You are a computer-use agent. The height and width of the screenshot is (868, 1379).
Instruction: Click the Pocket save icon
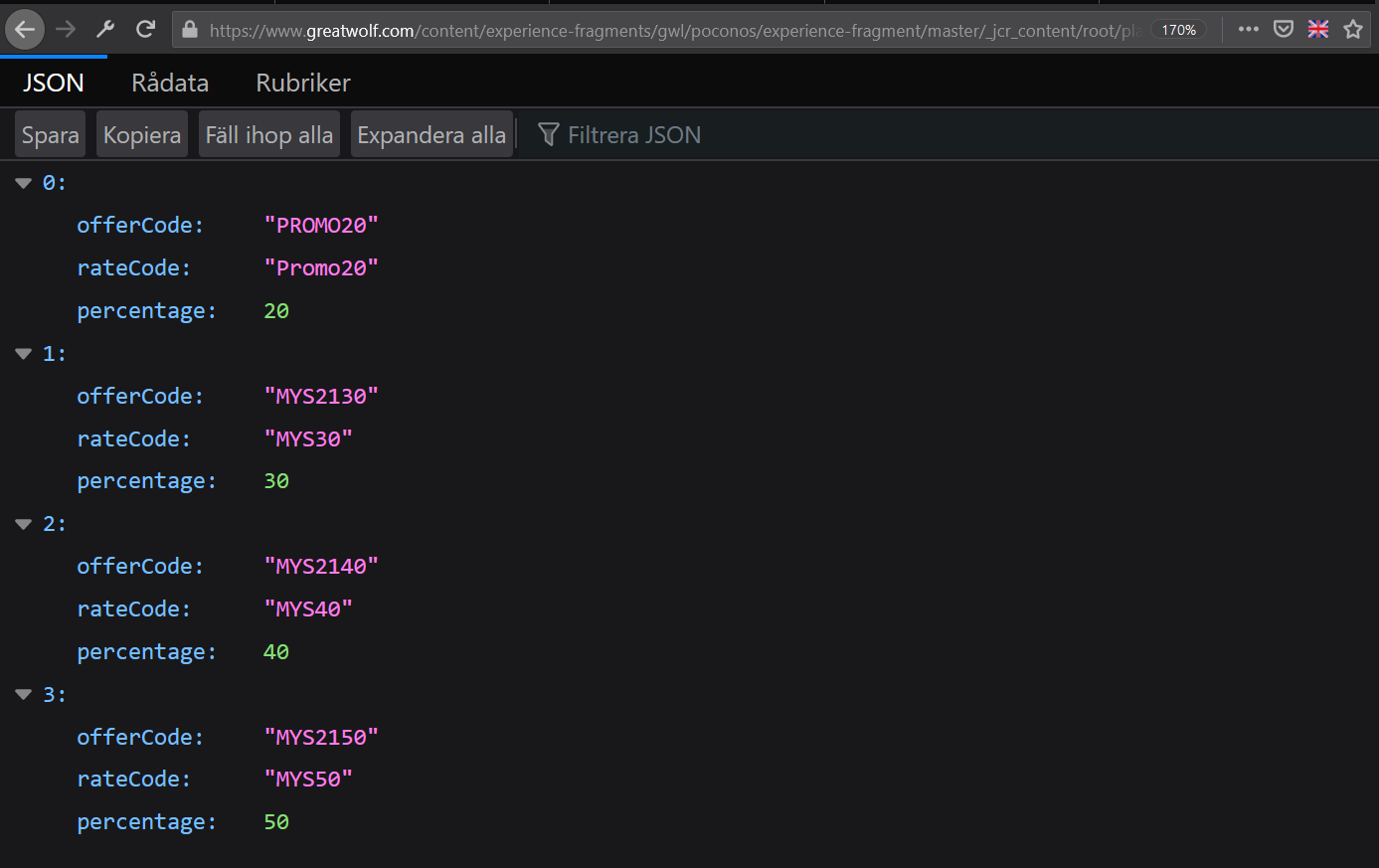coord(1284,30)
